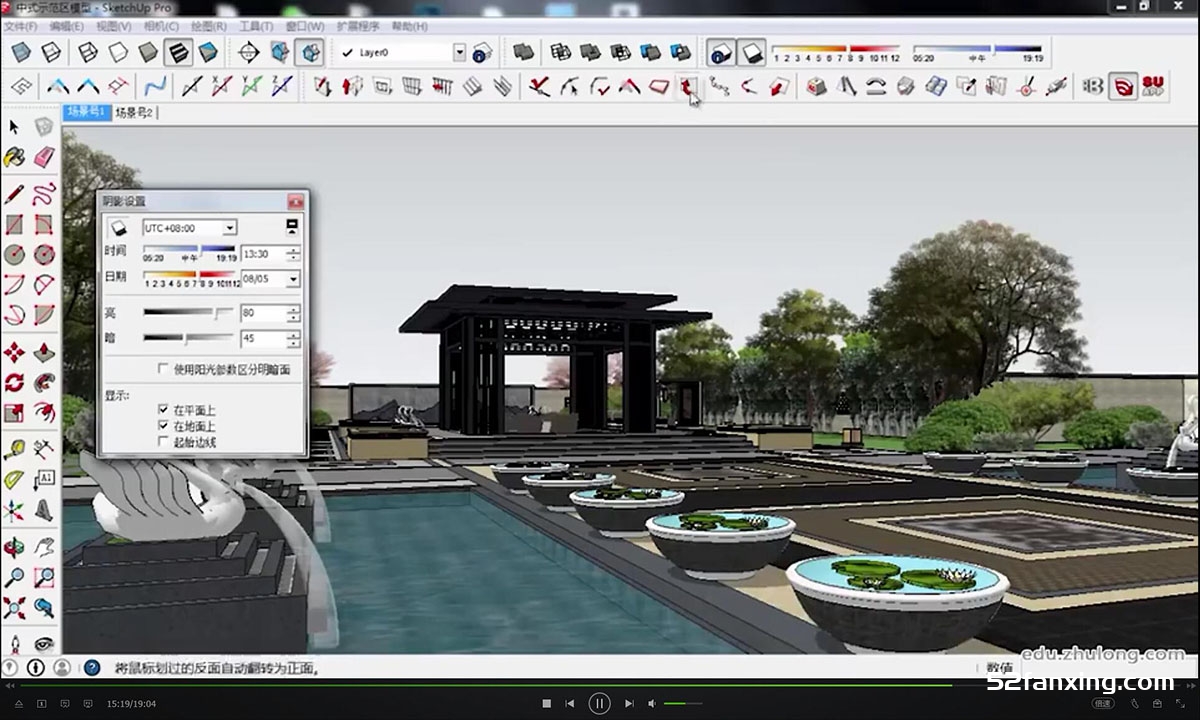Screen dimensions: 1200x720
Task: Select the Scale tool
Action: (x=14, y=412)
